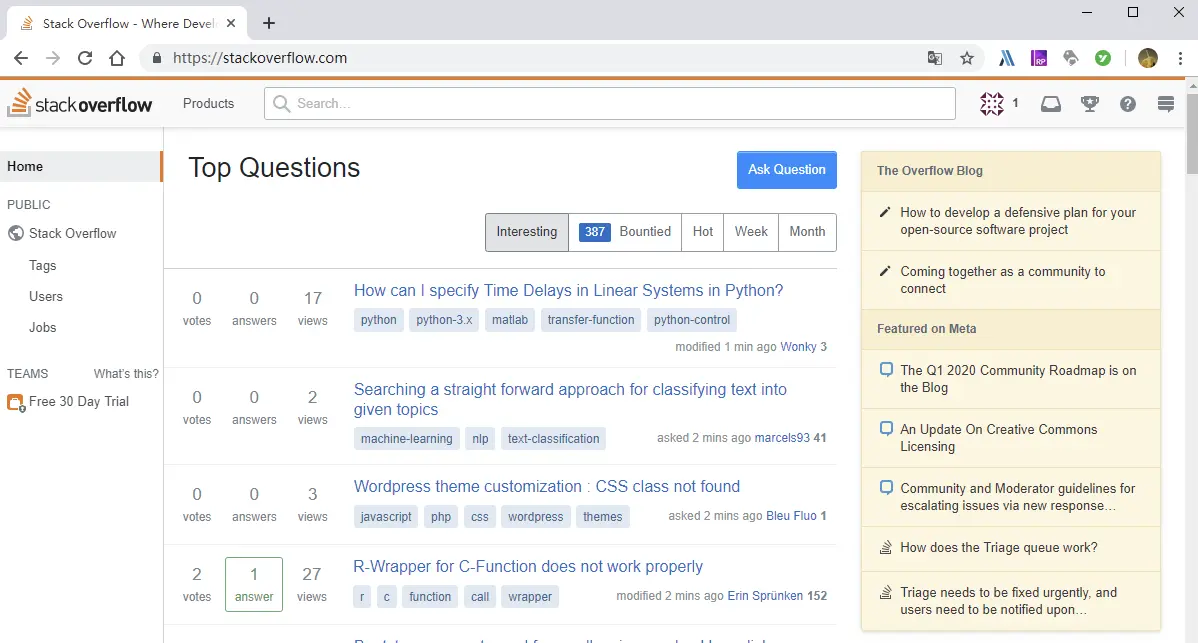The image size is (1198, 643).
Task: Click the wordpress tag
Action: click(x=535, y=517)
